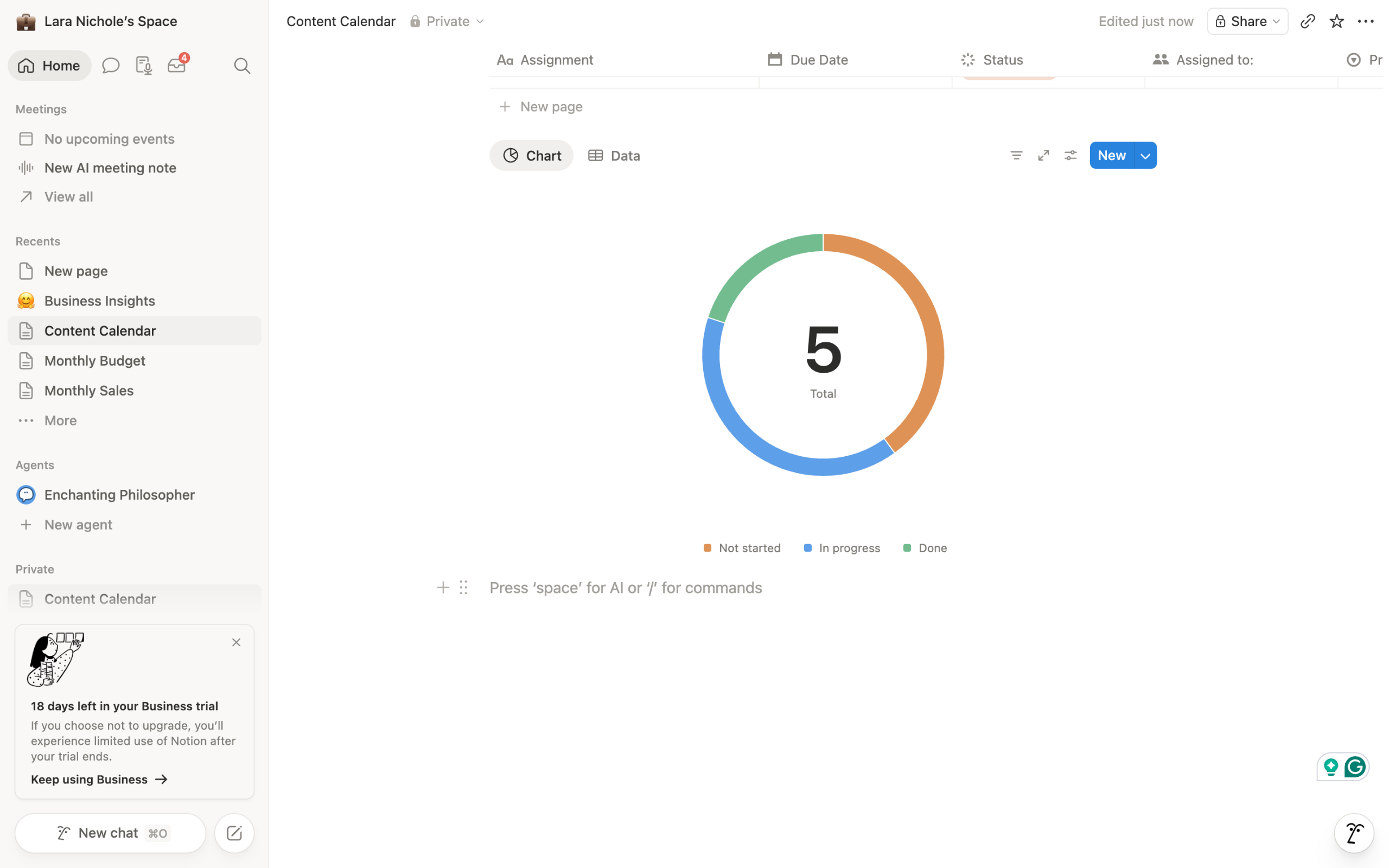Open Content Calendar under Private
Viewport: 1389px width, 868px height.
[x=135, y=599]
